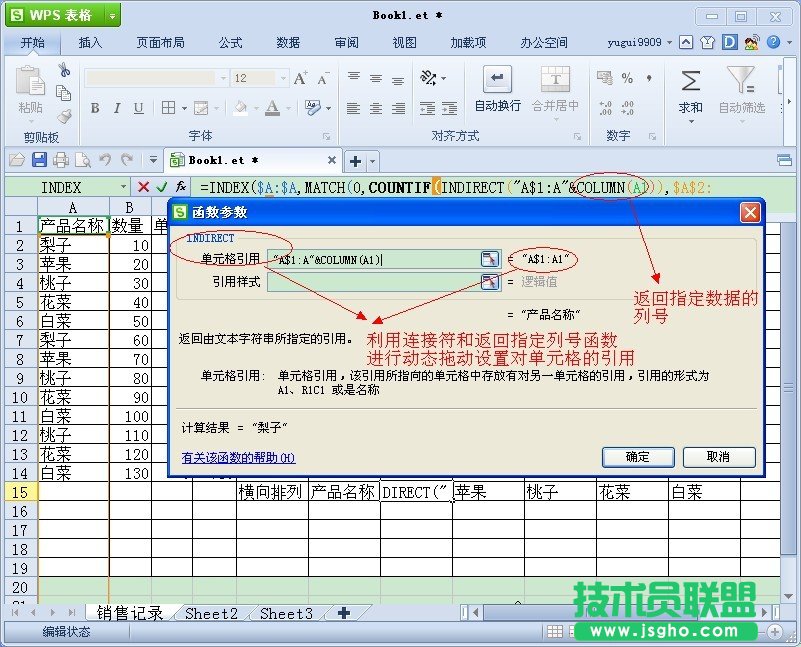Screen dimensions: 801x647
Task: Toggle Bold formatting
Action: [96, 108]
